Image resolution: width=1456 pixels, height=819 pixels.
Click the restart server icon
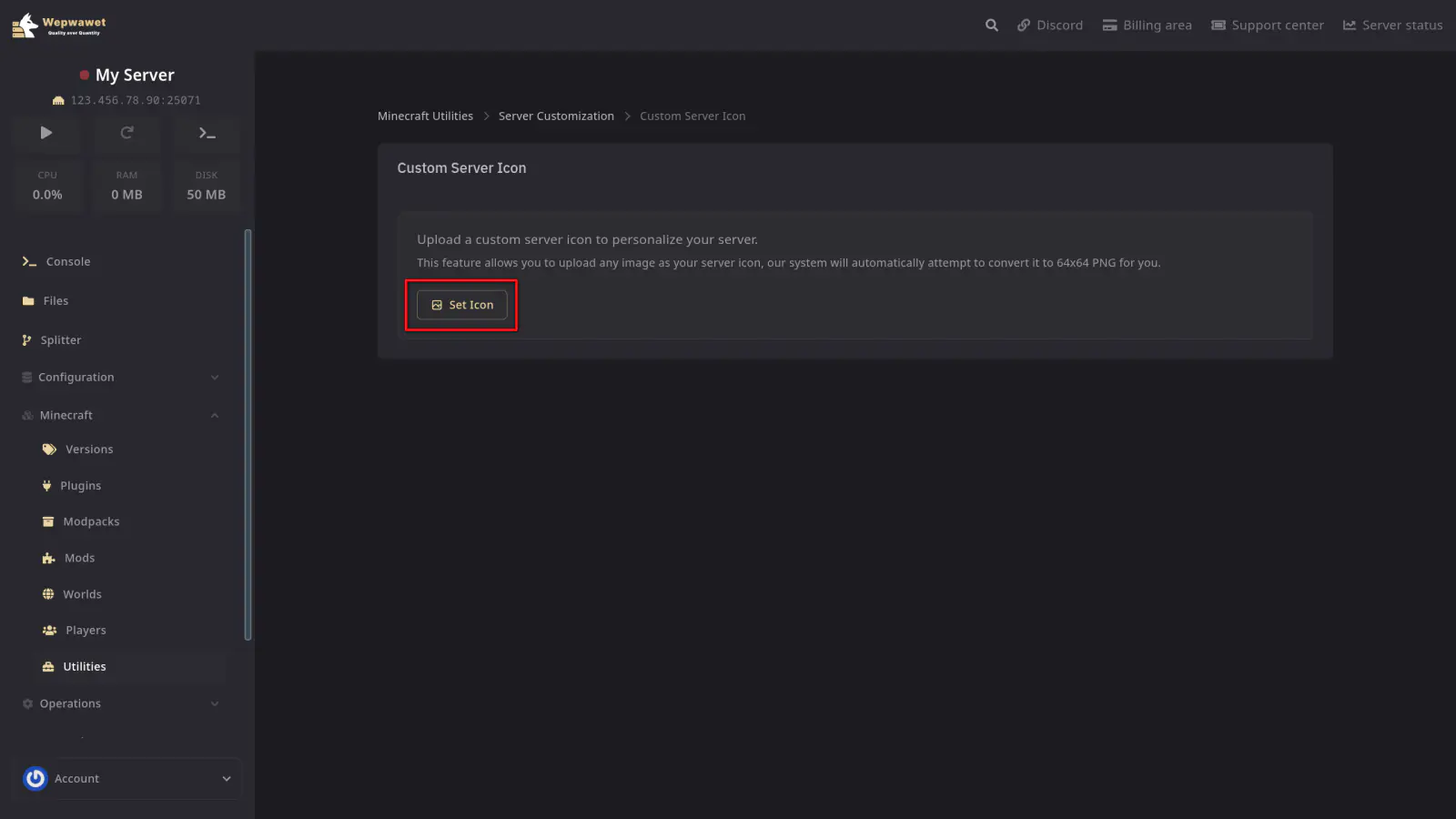coord(126,133)
